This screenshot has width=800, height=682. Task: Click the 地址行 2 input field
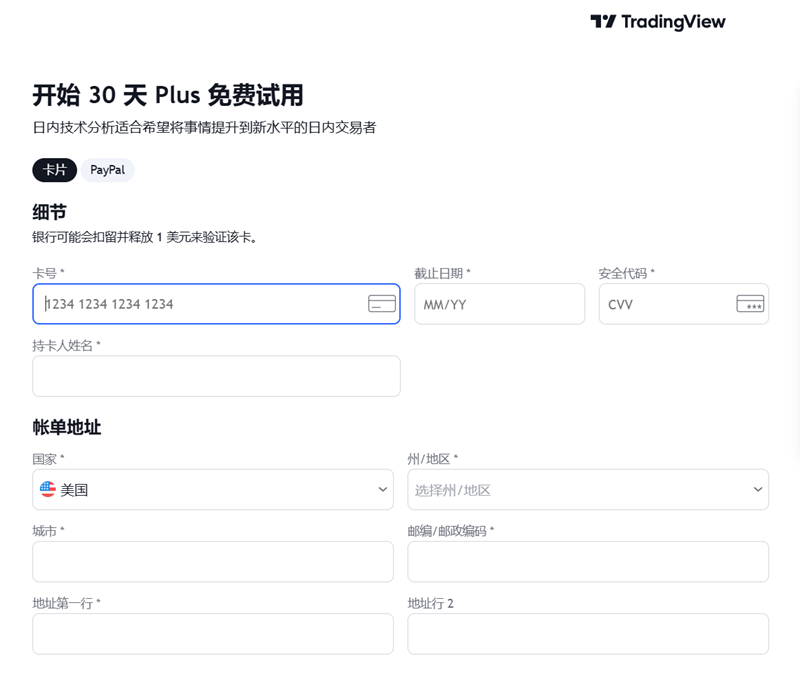pyautogui.click(x=588, y=634)
